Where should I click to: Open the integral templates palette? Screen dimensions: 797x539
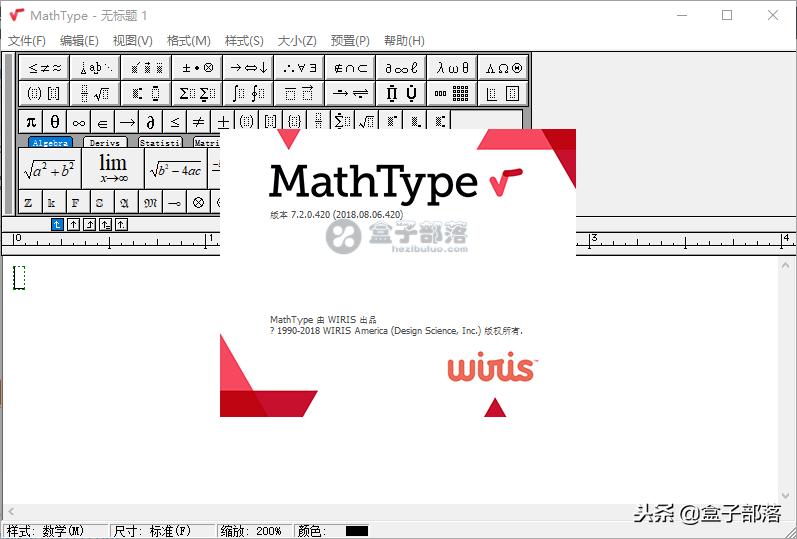[x=248, y=93]
